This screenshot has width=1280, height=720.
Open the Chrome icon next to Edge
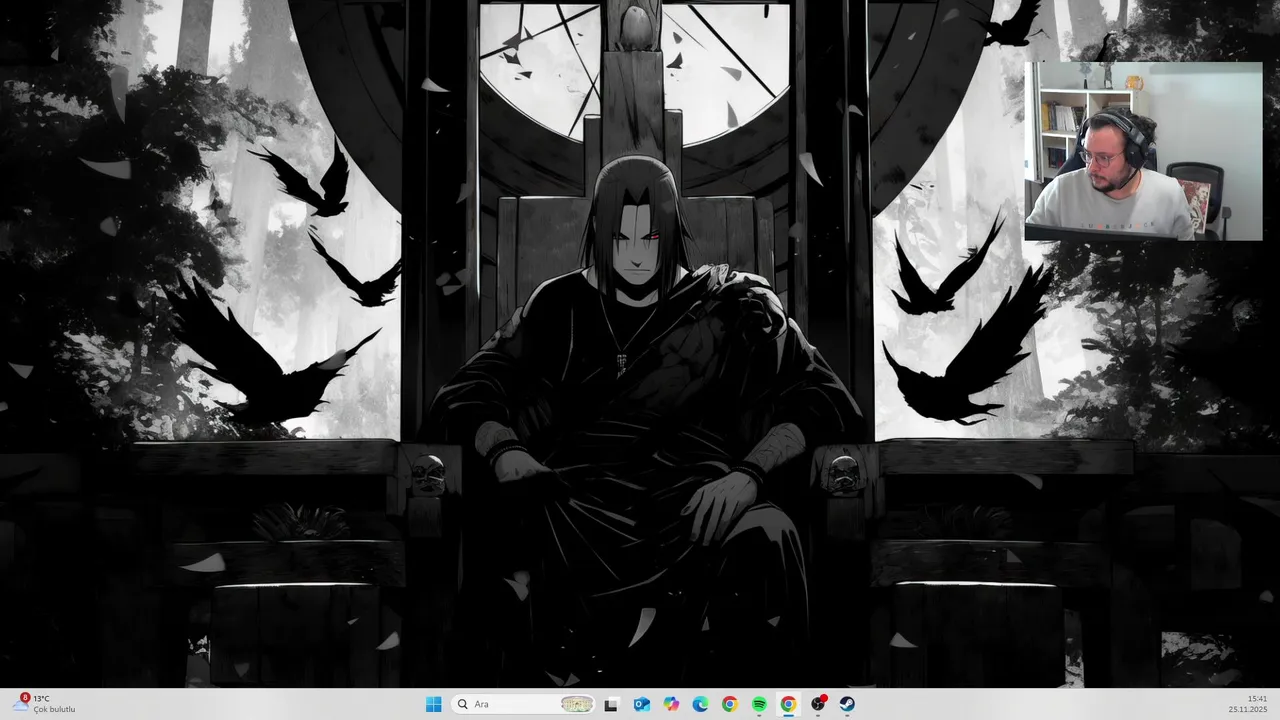click(729, 704)
